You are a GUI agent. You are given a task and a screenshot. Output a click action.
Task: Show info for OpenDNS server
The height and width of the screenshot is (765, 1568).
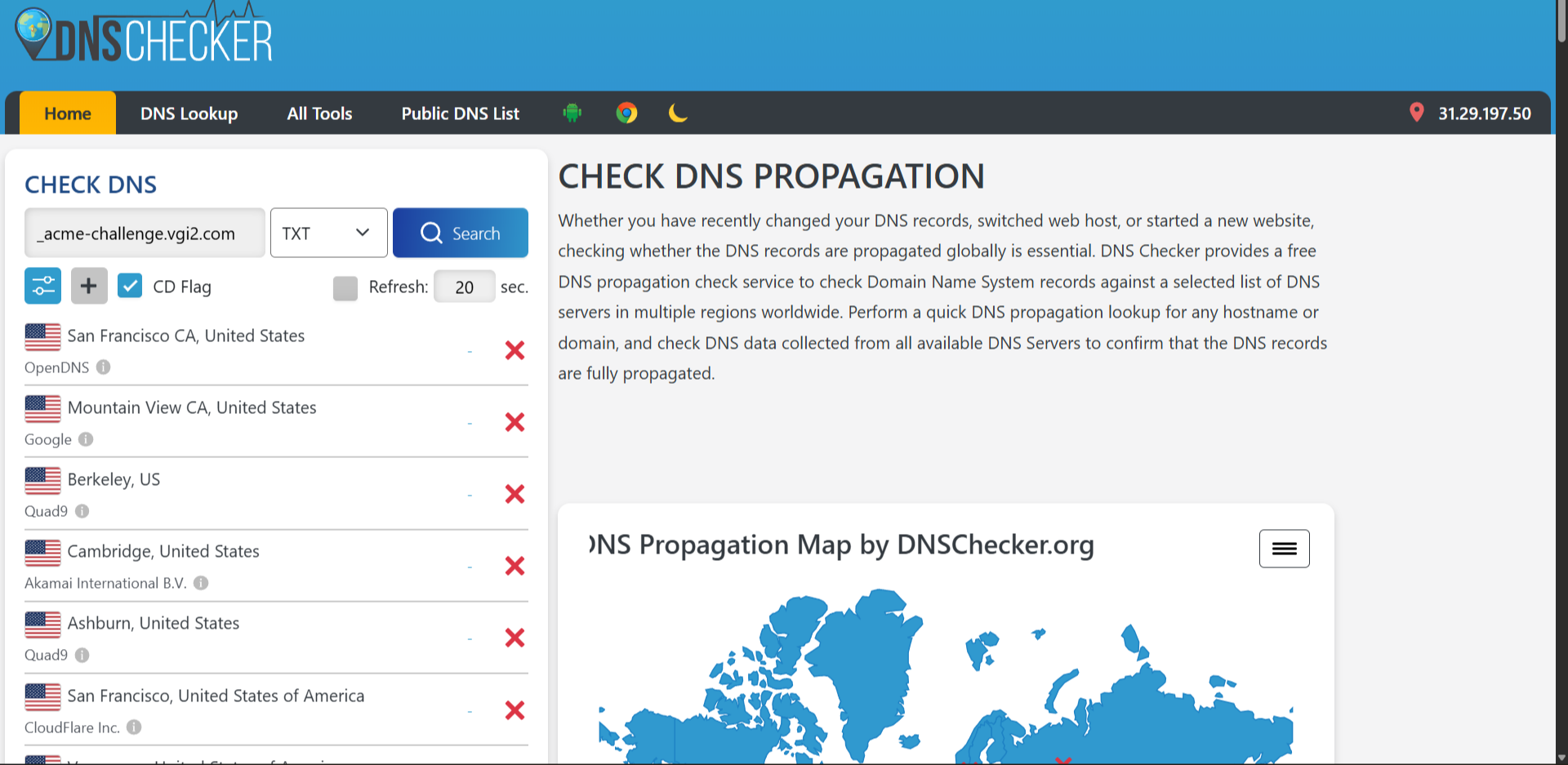tap(104, 367)
